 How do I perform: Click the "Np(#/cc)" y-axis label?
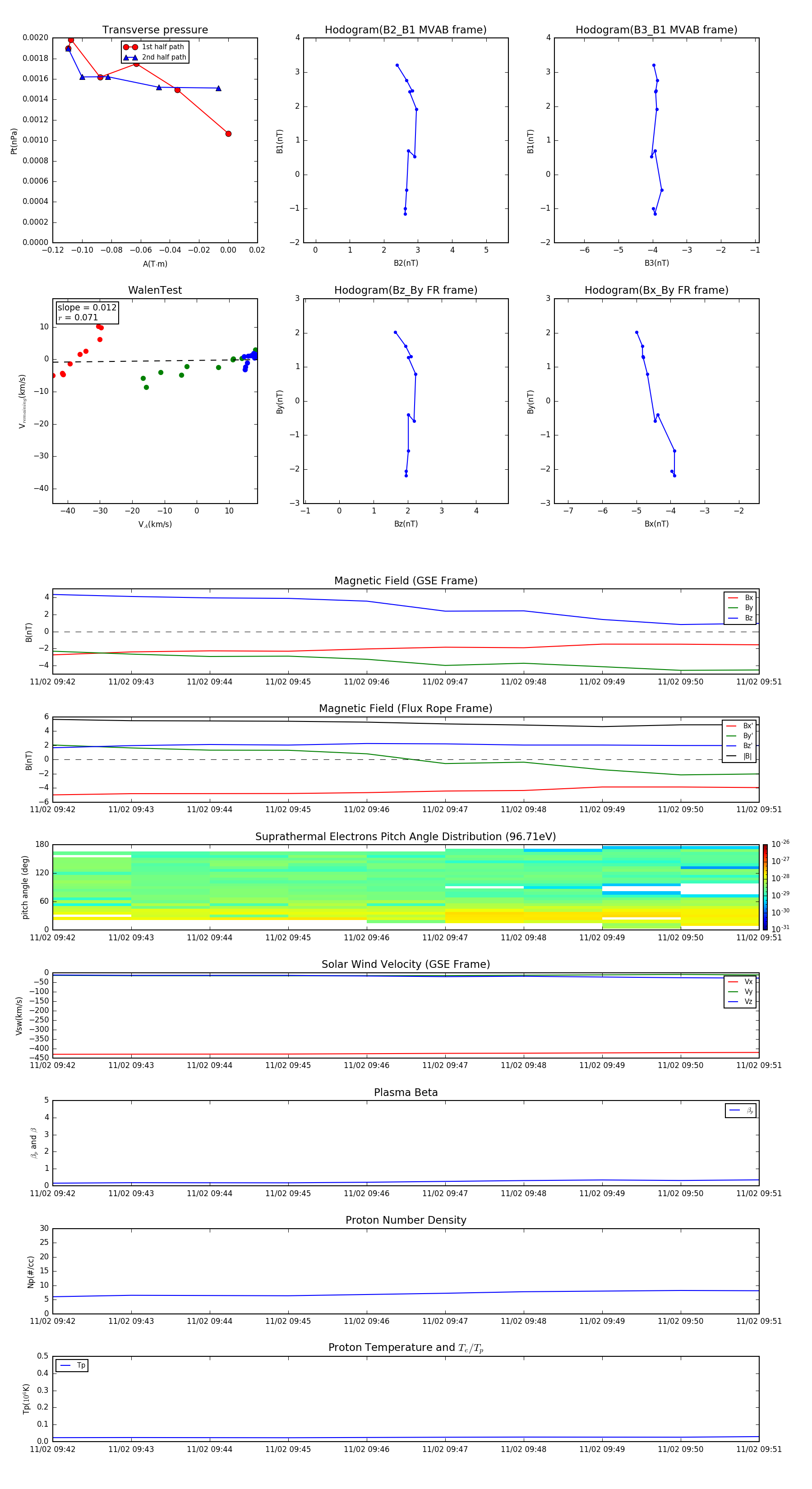pyautogui.click(x=31, y=1272)
